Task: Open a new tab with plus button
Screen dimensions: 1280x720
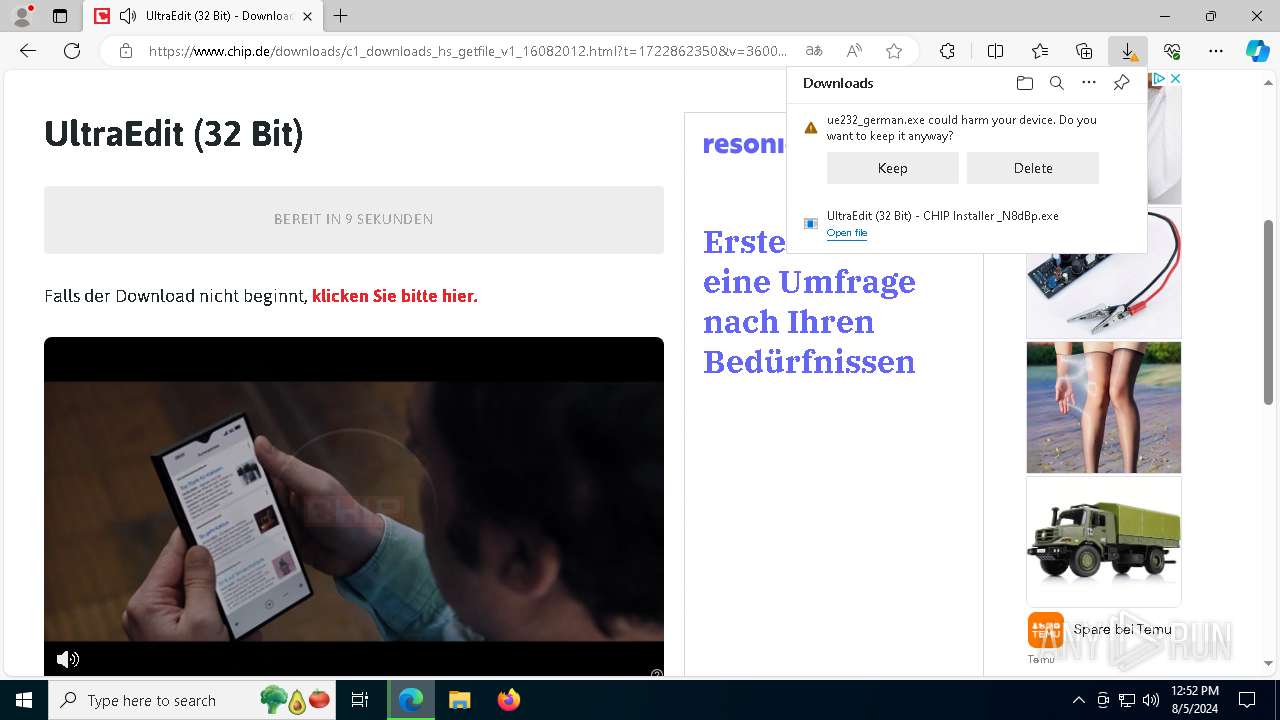Action: [341, 16]
